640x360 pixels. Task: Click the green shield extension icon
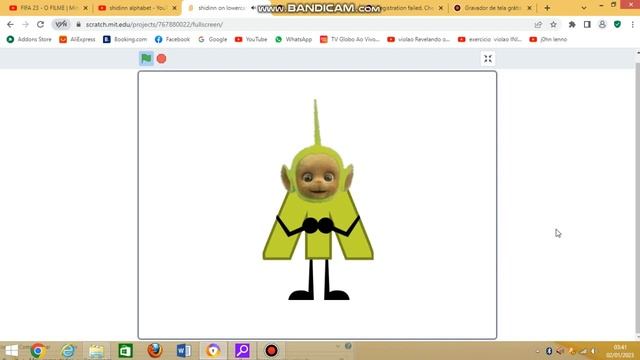[x=617, y=24]
